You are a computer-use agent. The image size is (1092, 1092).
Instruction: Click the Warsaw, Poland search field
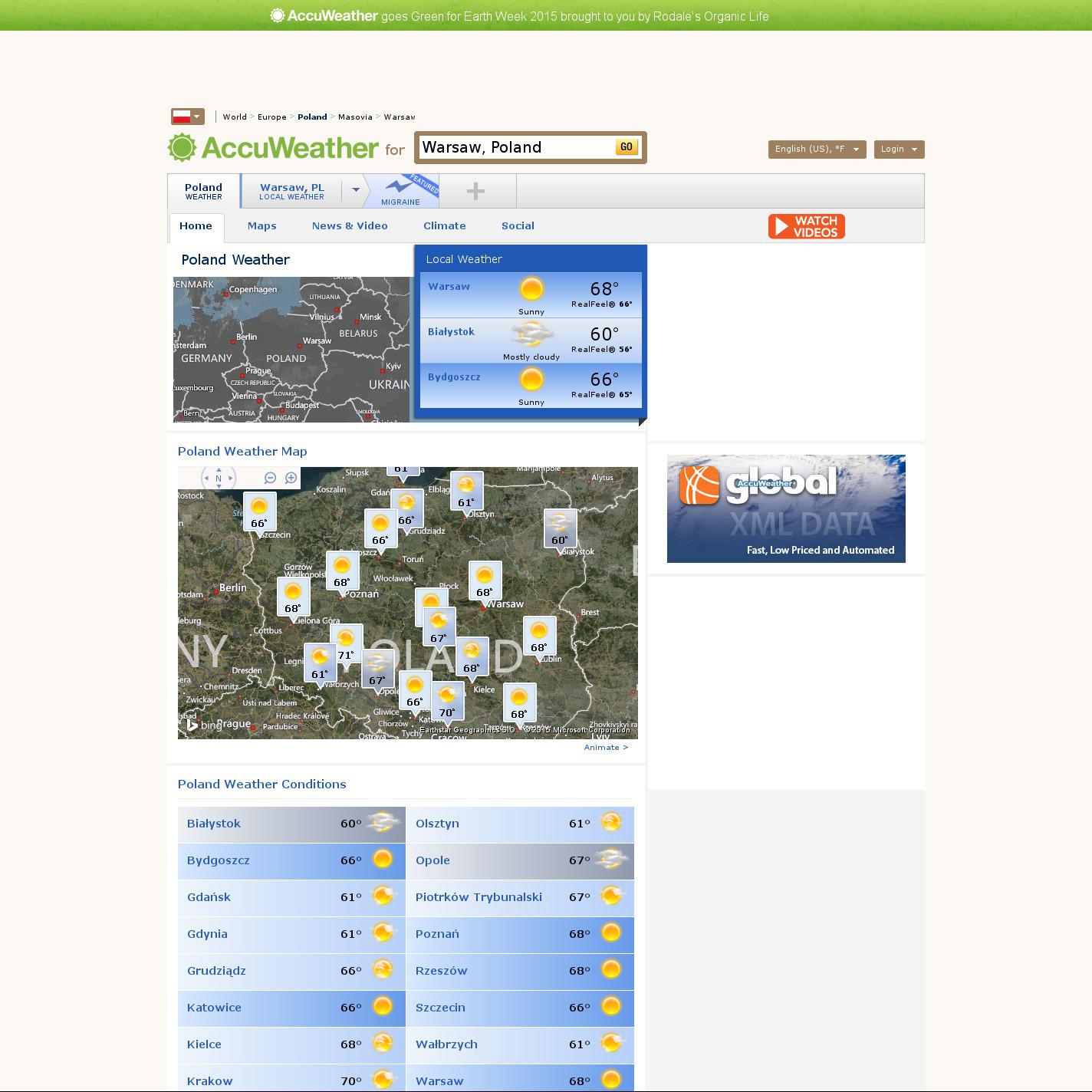click(515, 147)
